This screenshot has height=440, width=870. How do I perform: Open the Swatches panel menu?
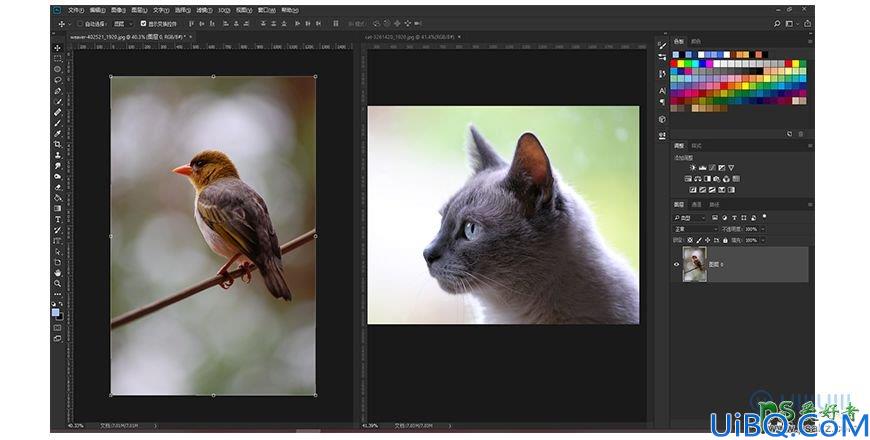pyautogui.click(x=810, y=42)
